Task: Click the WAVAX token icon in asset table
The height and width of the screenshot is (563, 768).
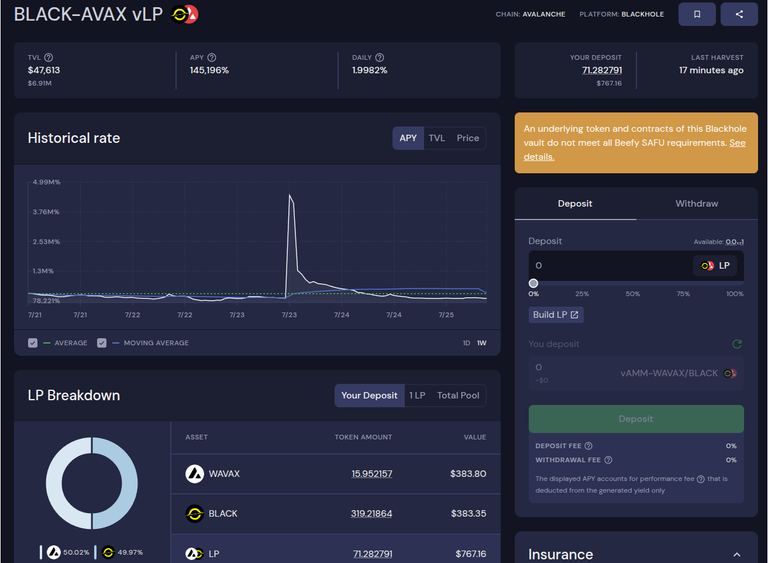Action: (194, 474)
